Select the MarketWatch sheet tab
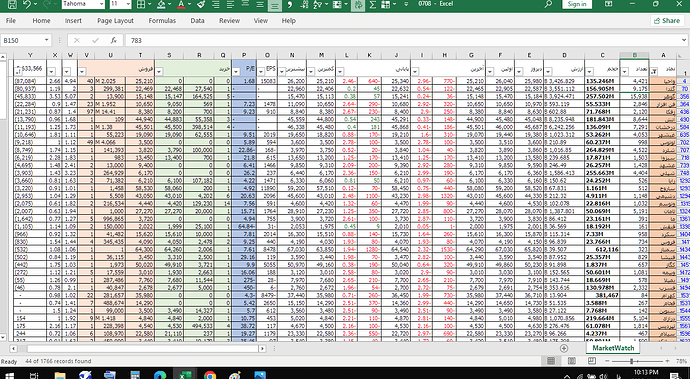The width and height of the screenshot is (690, 379). [x=613, y=348]
